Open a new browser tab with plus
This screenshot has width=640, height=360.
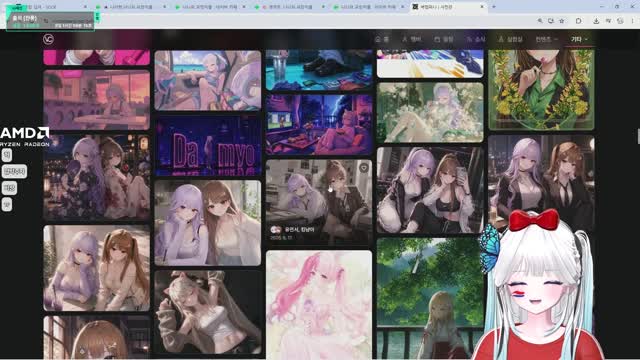point(494,7)
